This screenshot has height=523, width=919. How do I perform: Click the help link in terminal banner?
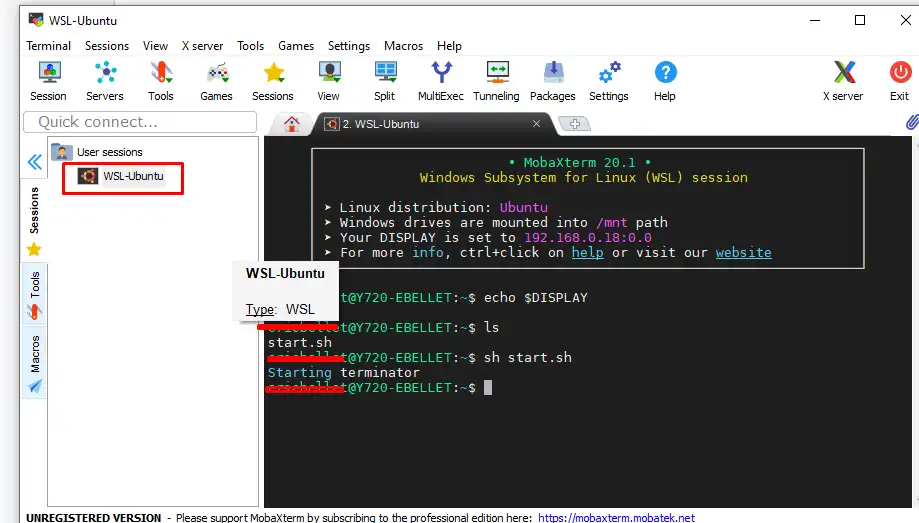[x=587, y=253]
